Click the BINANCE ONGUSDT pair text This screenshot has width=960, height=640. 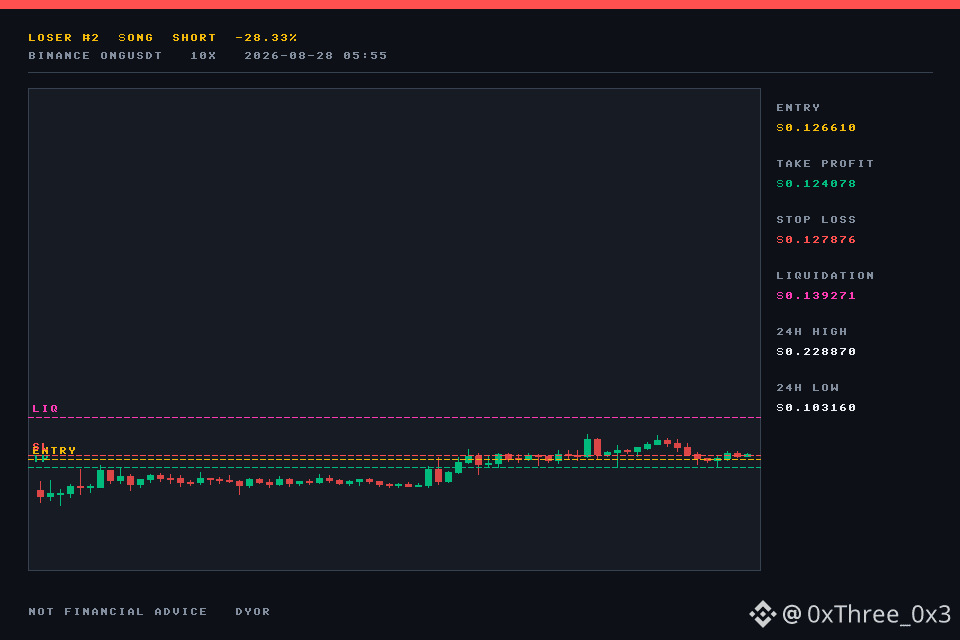coord(95,56)
